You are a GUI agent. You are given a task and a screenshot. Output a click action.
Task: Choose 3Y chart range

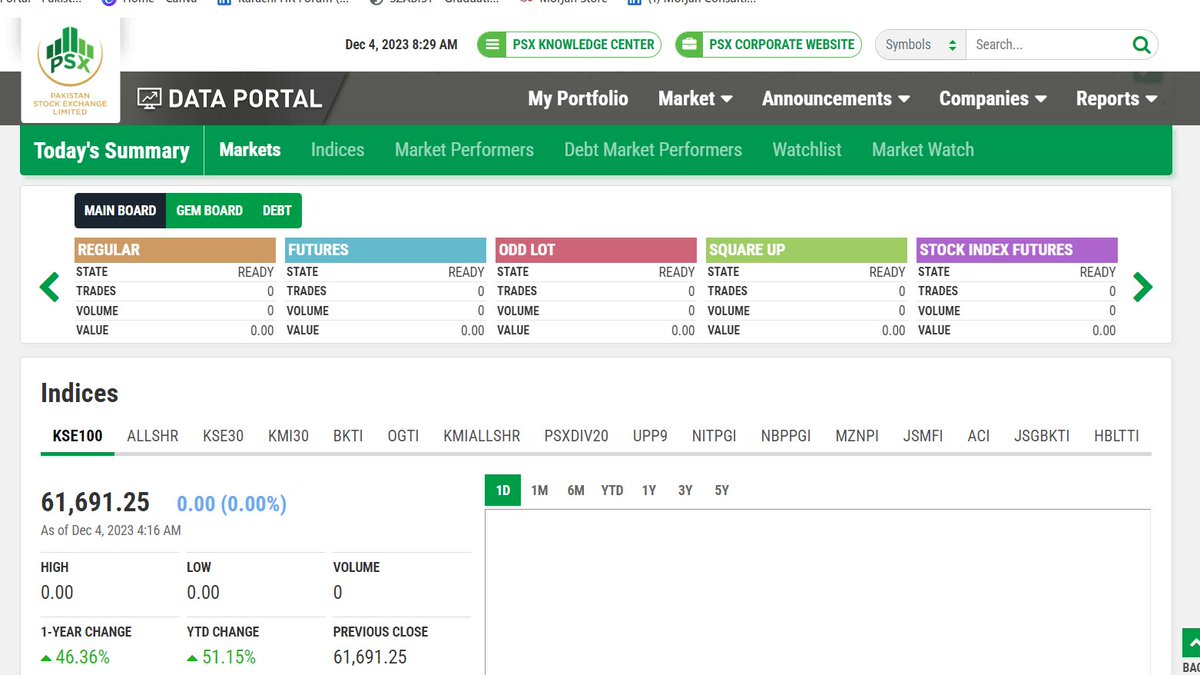(685, 490)
